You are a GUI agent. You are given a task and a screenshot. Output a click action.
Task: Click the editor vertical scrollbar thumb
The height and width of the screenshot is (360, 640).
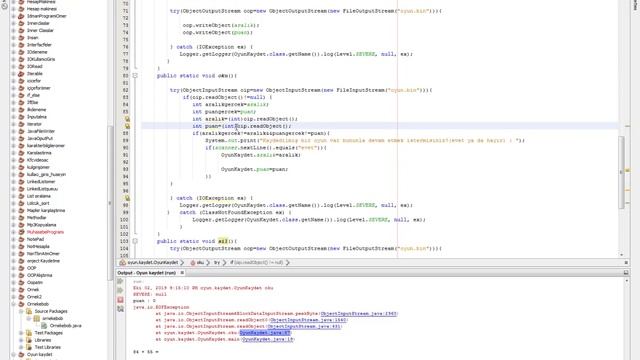[x=622, y=172]
